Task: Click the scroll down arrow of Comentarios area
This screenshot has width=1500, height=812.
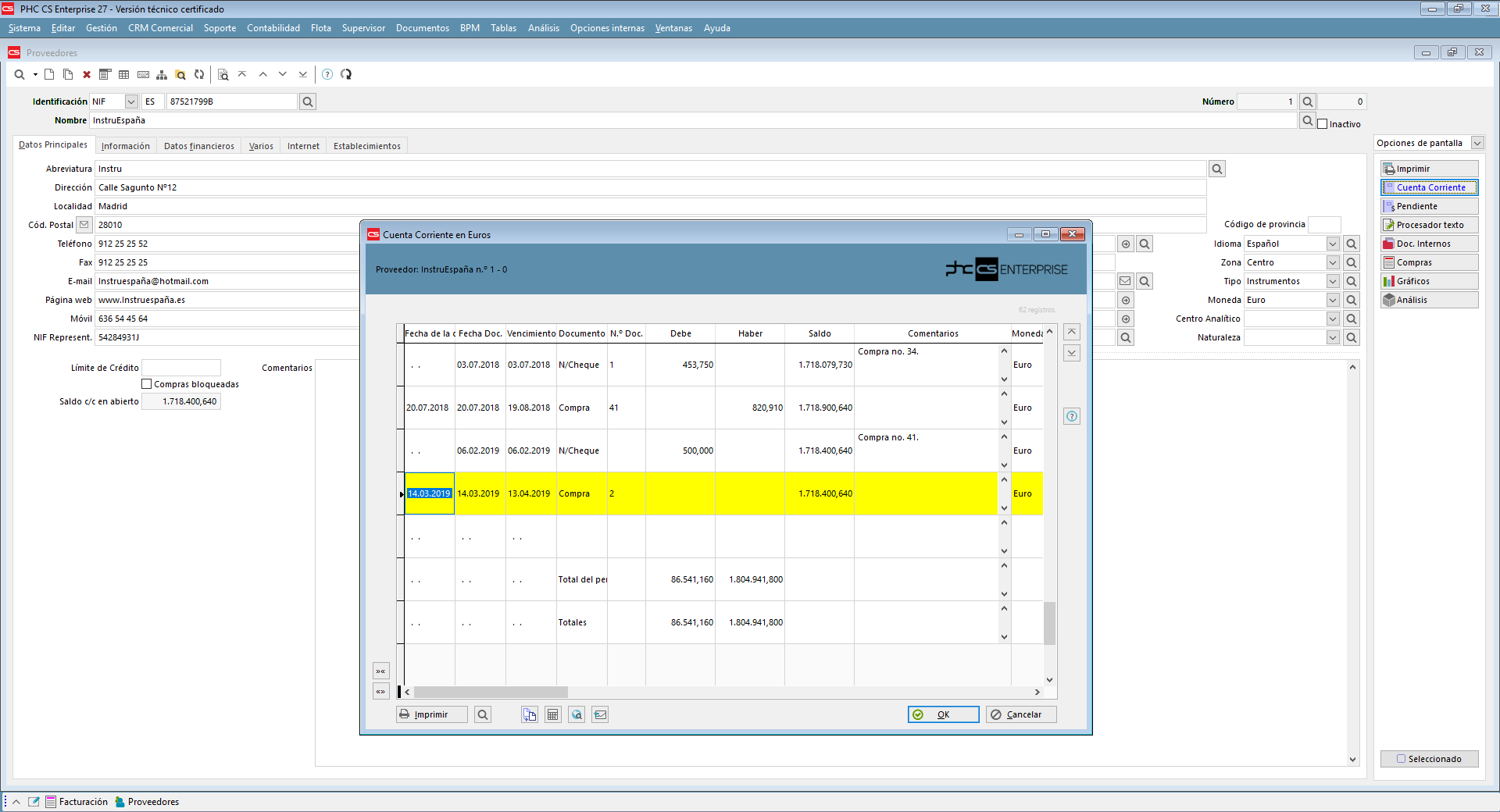Action: [x=1352, y=759]
